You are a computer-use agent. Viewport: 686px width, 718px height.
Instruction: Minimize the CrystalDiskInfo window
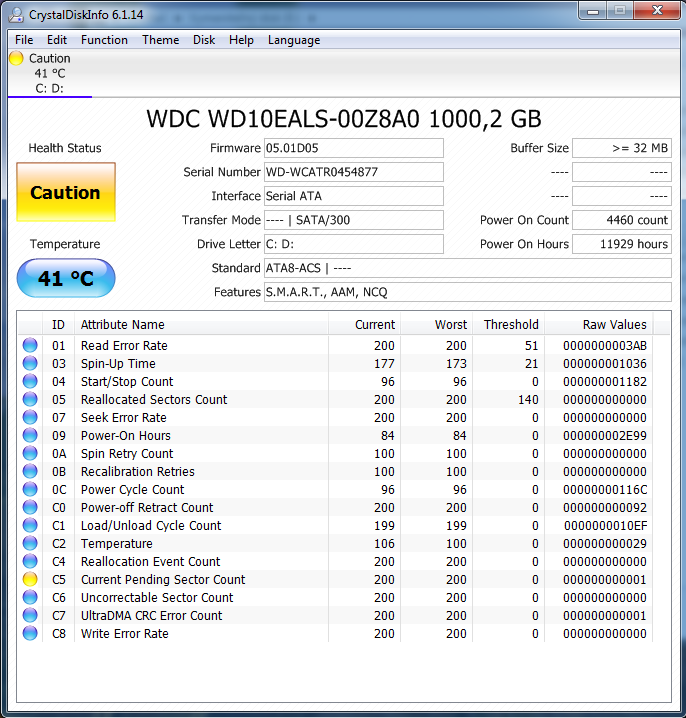[593, 11]
